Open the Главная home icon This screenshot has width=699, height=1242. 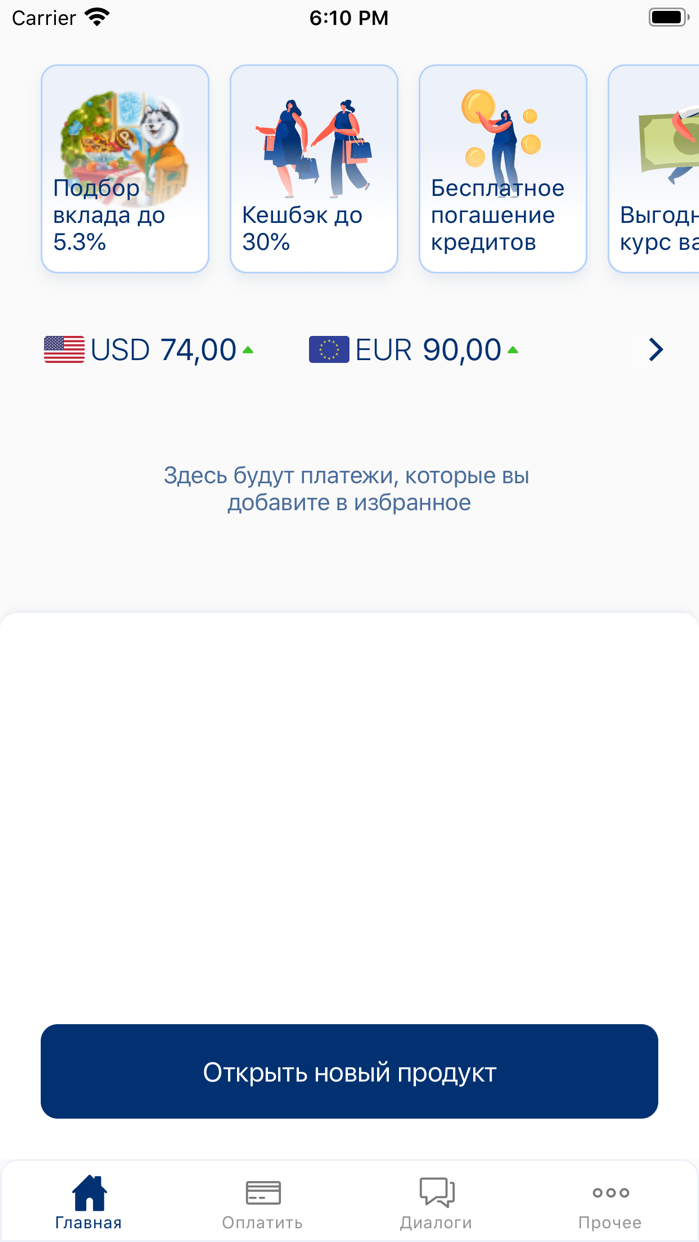(x=89, y=1192)
